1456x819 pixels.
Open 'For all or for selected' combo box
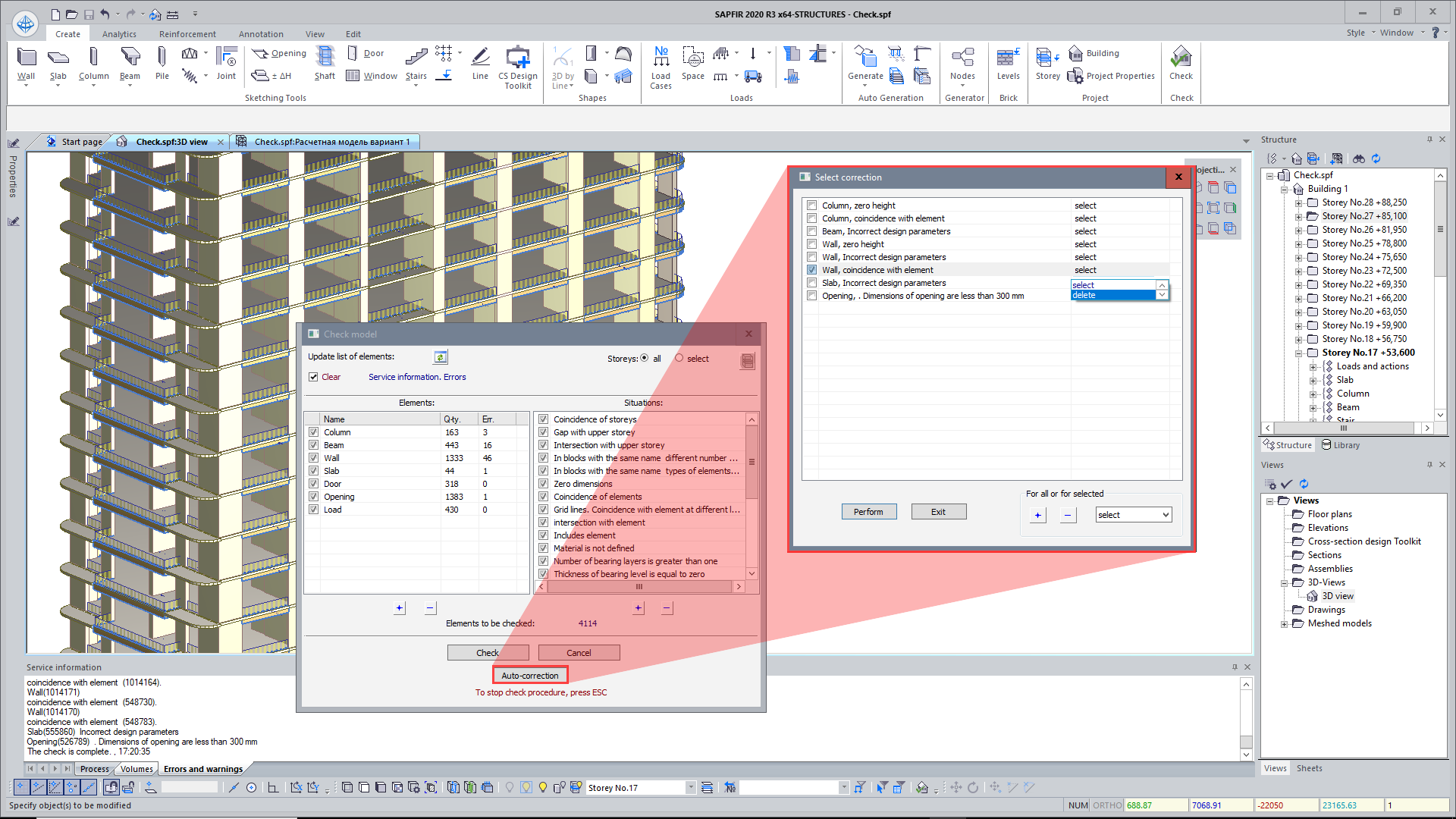coord(1133,515)
